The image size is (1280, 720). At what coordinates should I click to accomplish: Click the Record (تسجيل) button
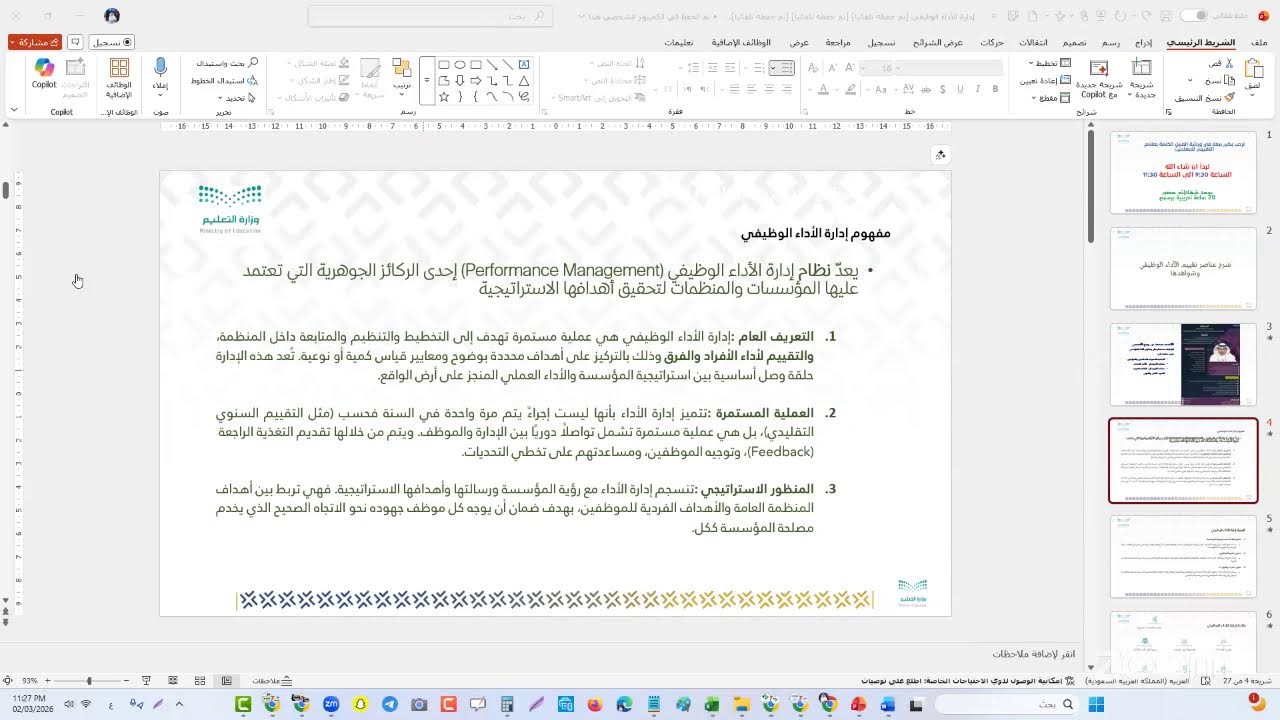(x=112, y=42)
